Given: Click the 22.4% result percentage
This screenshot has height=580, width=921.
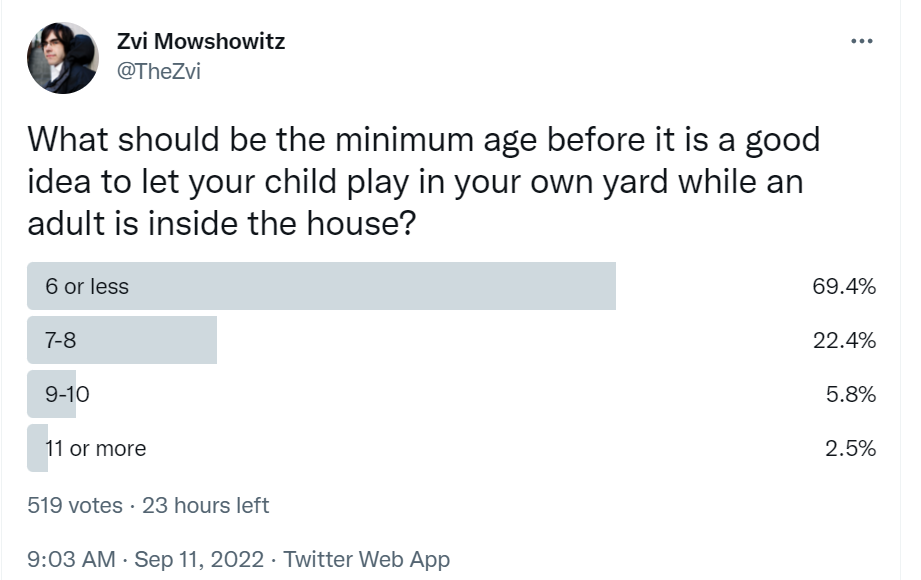Looking at the screenshot, I should coord(844,340).
